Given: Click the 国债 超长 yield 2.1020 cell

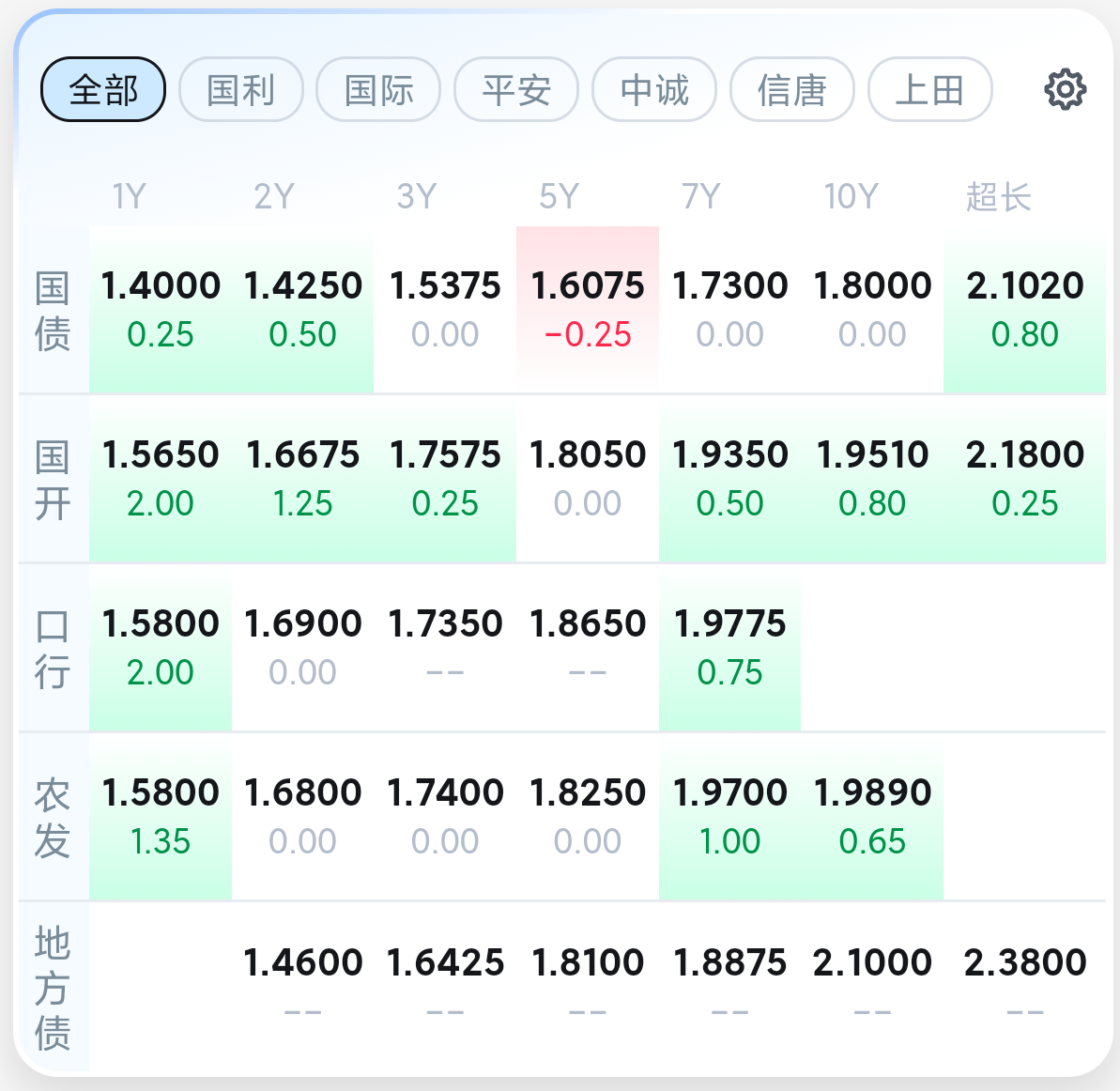Looking at the screenshot, I should point(1024,308).
